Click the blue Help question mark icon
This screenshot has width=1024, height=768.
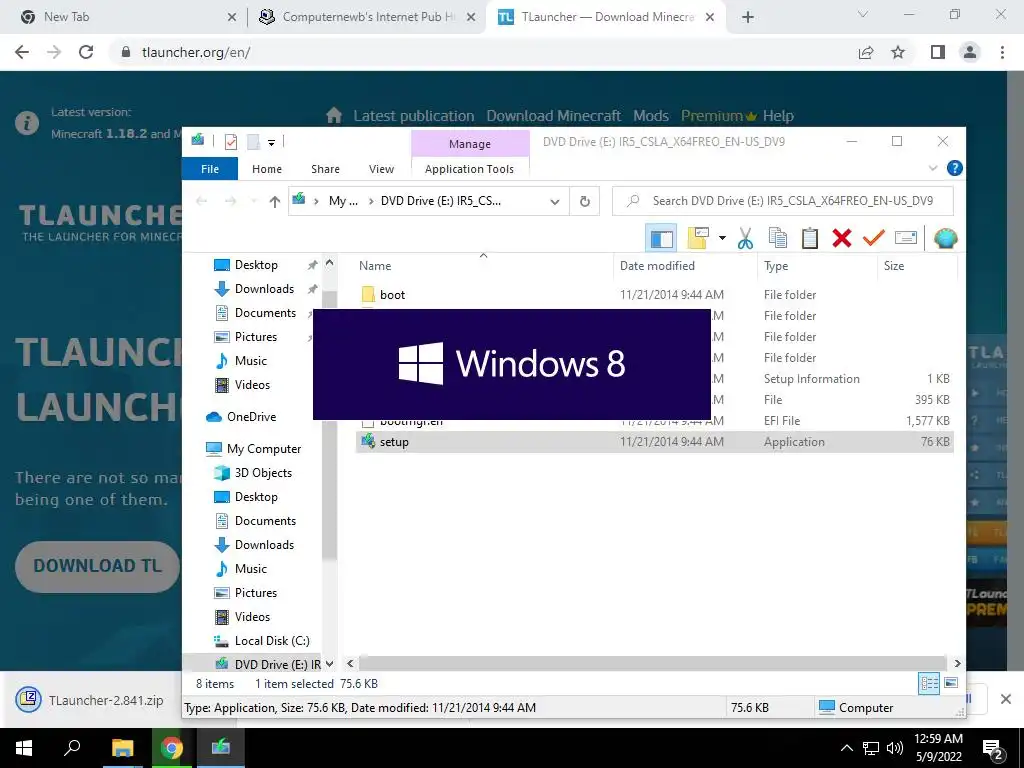pos(954,168)
